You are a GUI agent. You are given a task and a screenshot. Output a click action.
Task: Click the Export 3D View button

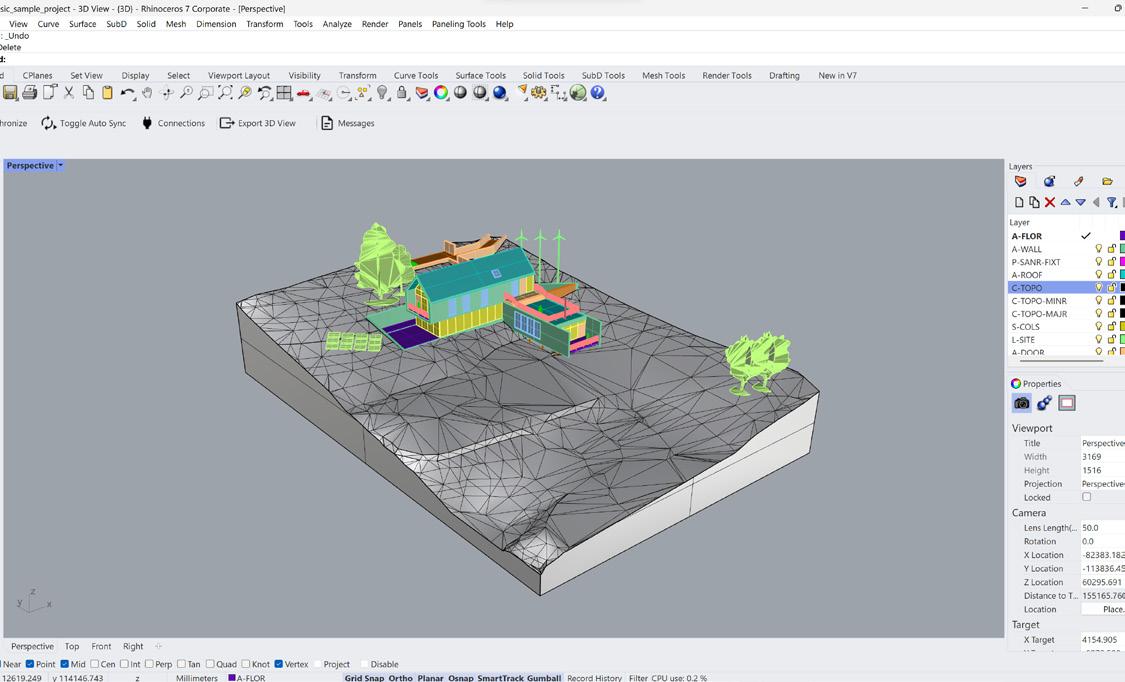coord(258,123)
